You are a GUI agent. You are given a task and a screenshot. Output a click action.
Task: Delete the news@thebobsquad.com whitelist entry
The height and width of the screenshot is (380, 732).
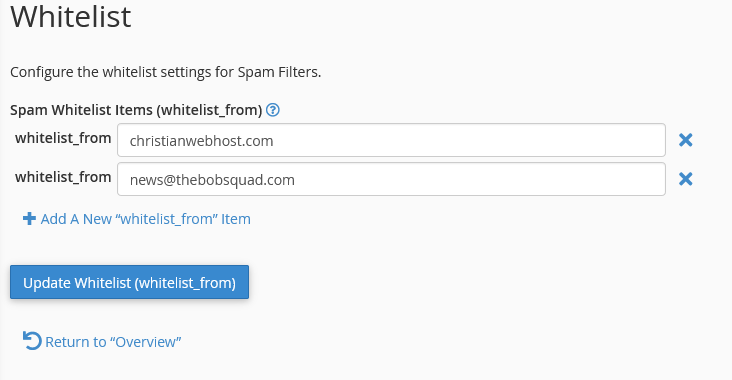pos(685,179)
